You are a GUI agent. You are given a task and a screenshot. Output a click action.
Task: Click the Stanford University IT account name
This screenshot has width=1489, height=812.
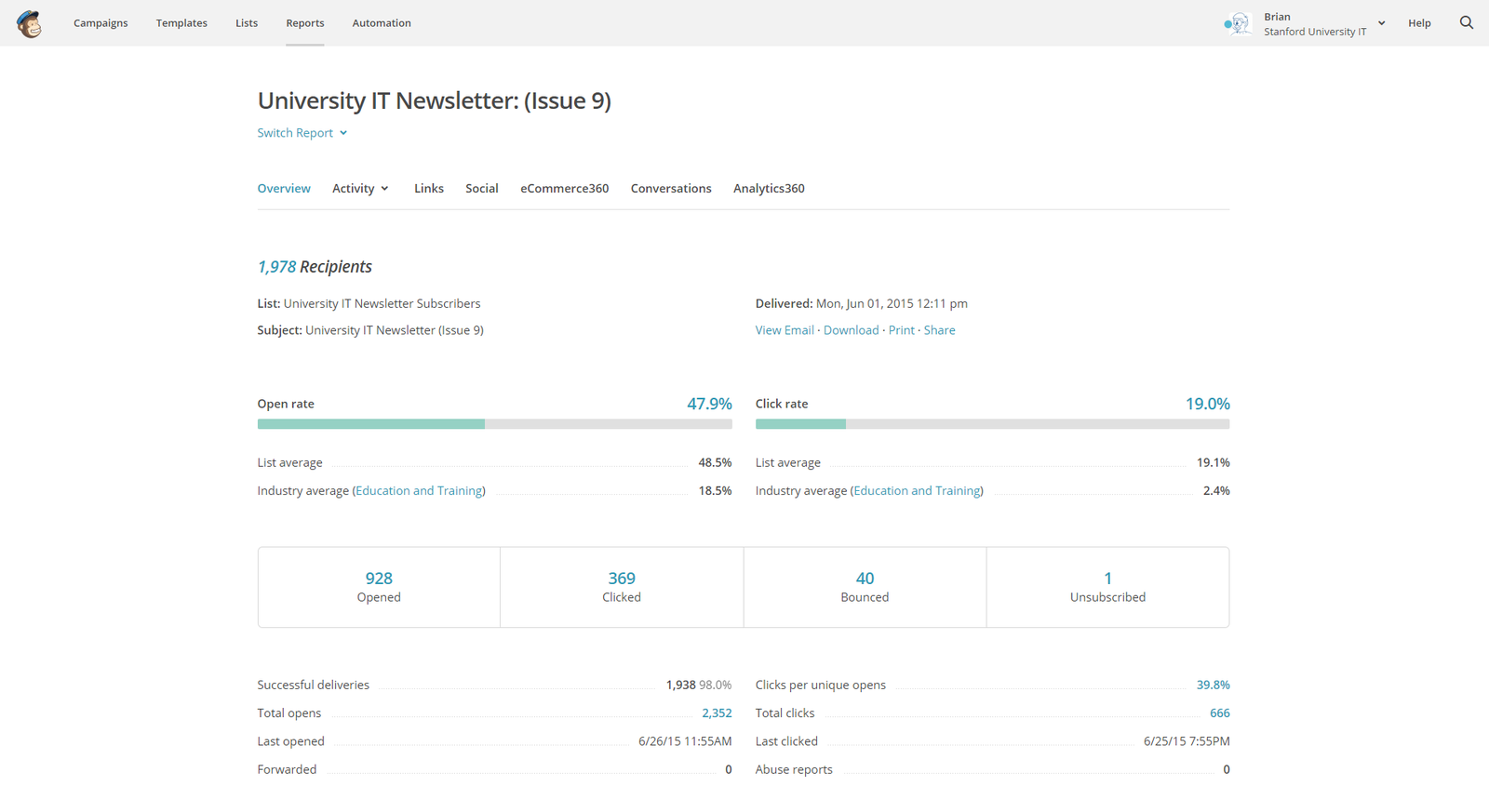point(1315,32)
